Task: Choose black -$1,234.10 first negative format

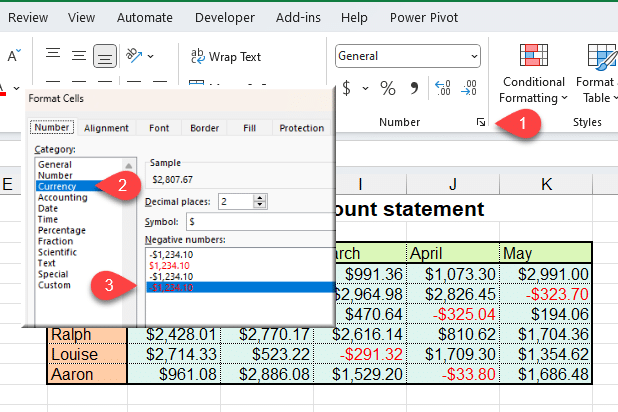Action: (x=171, y=255)
